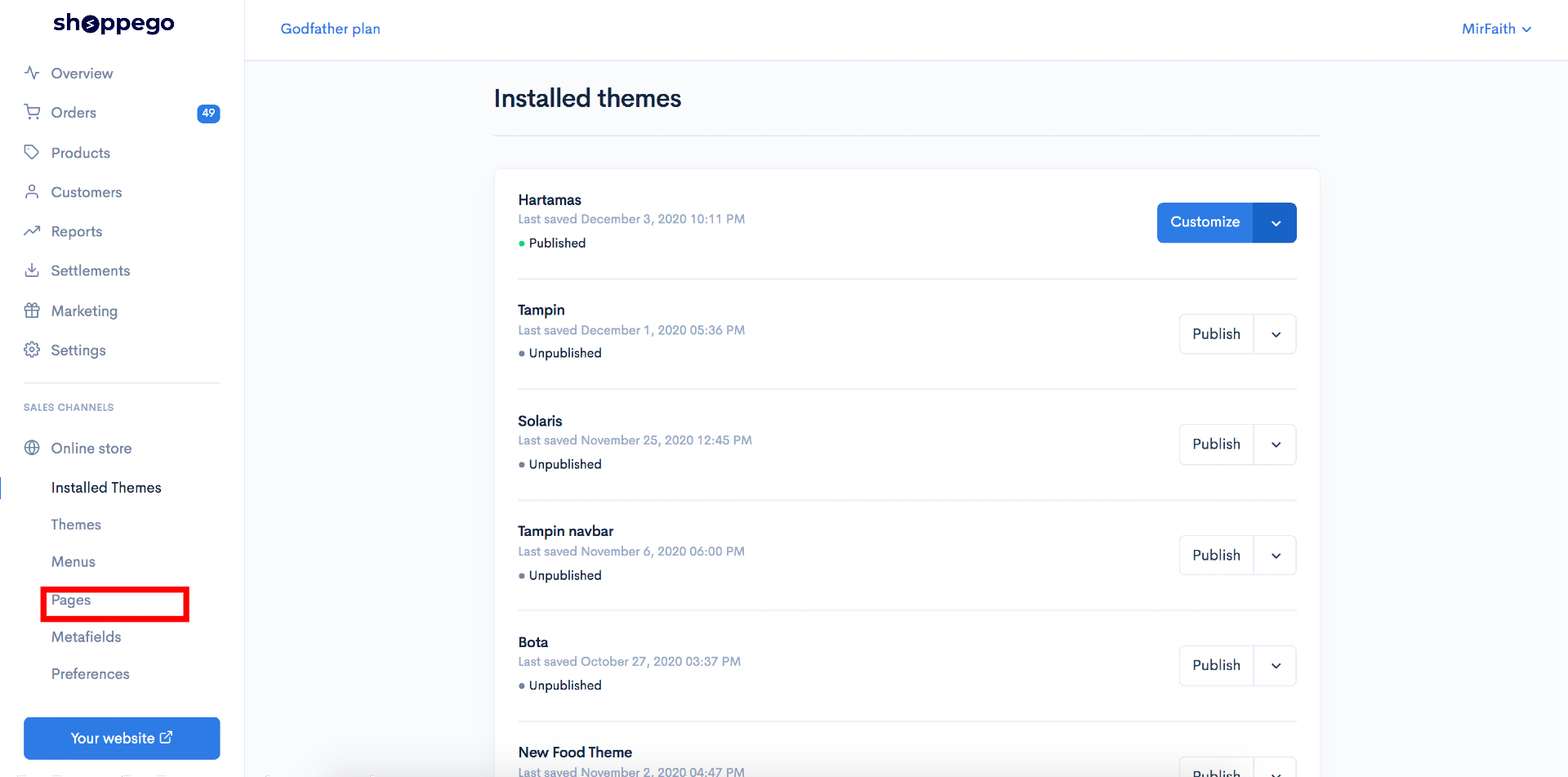Publish the Tampin navbar theme
The height and width of the screenshot is (777, 1568).
tap(1216, 556)
